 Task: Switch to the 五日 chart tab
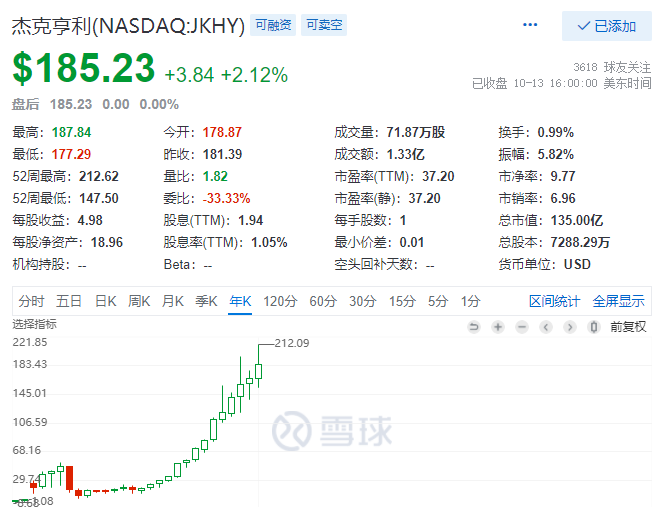pyautogui.click(x=69, y=301)
